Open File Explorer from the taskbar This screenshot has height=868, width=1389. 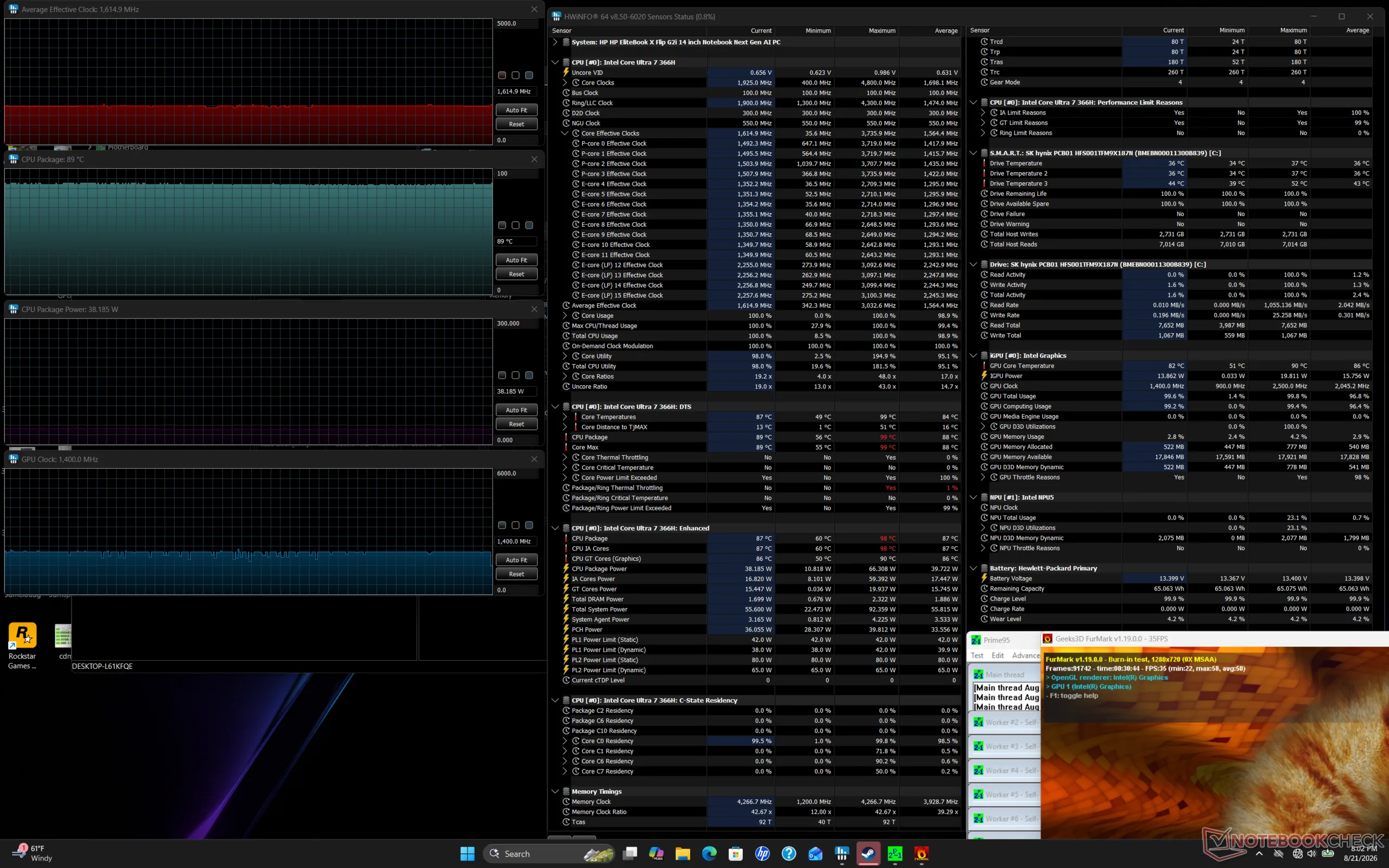click(683, 854)
